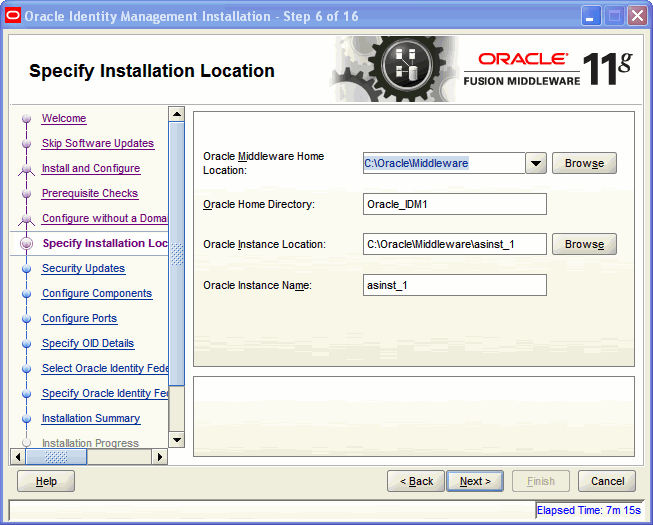This screenshot has height=525, width=653.
Task: Go to Configure Ports step
Action: tap(80, 318)
